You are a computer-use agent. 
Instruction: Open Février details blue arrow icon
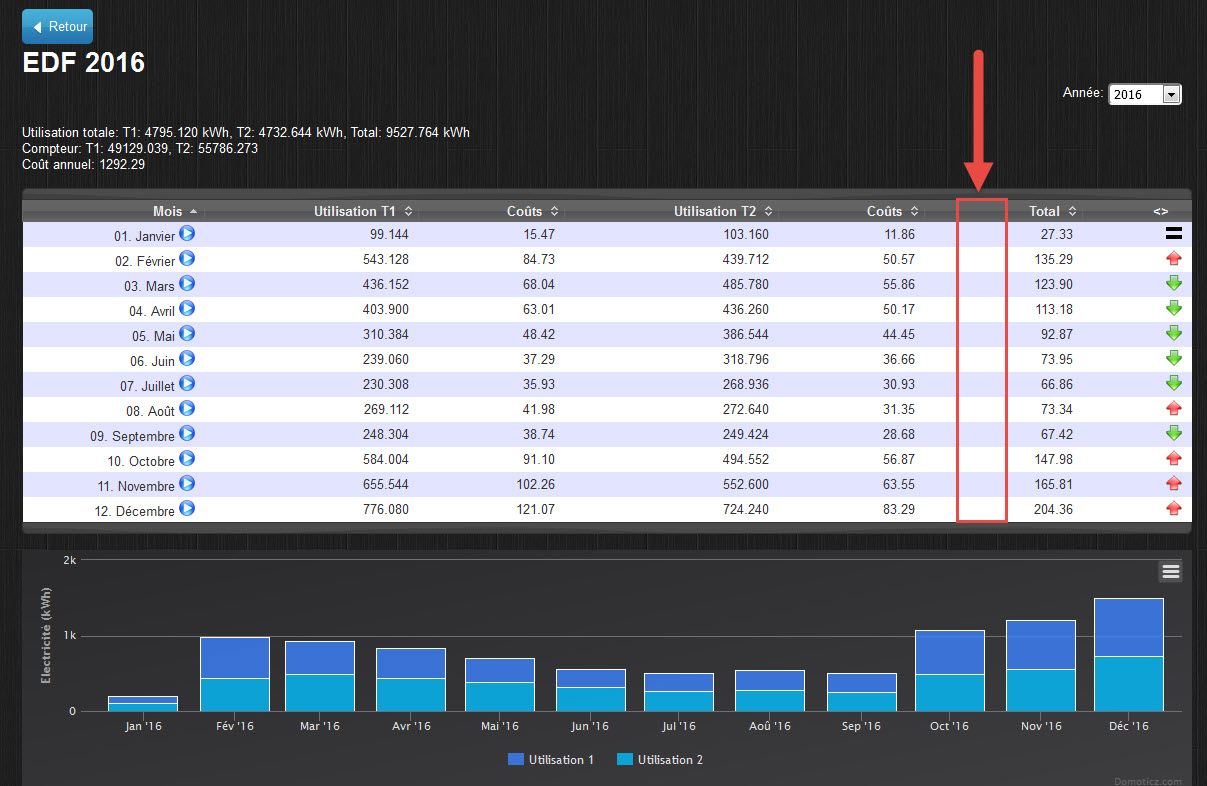click(187, 259)
